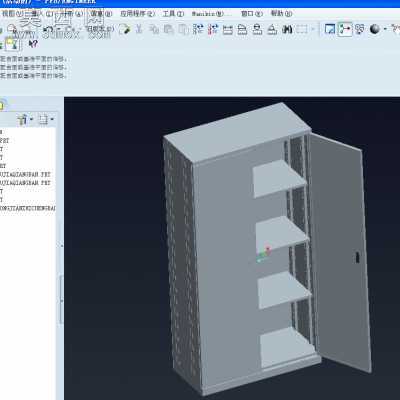Screen dimensions: 400x400
Task: Click the Copy toolbar icon
Action: tap(154, 29)
